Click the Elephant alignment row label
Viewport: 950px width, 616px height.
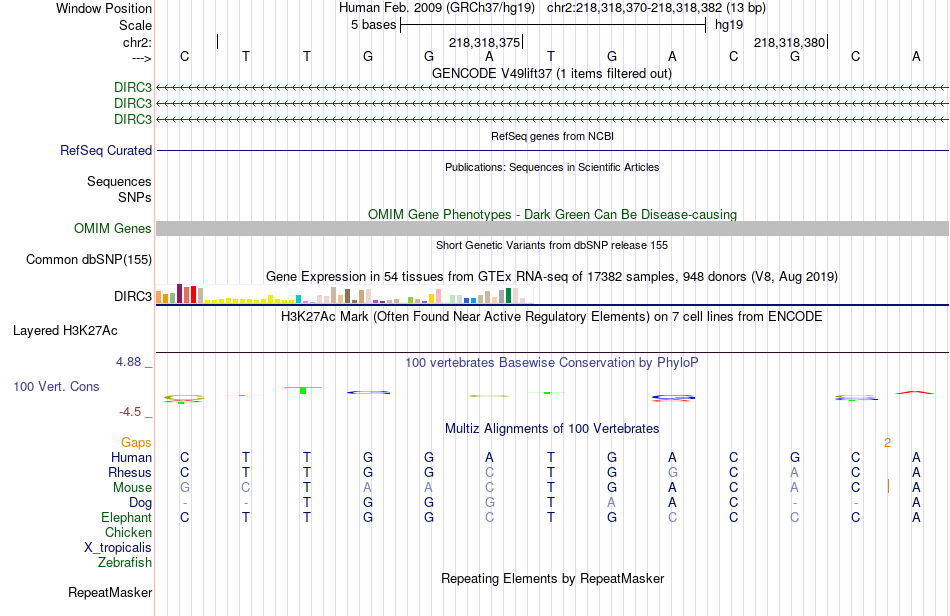(127, 517)
